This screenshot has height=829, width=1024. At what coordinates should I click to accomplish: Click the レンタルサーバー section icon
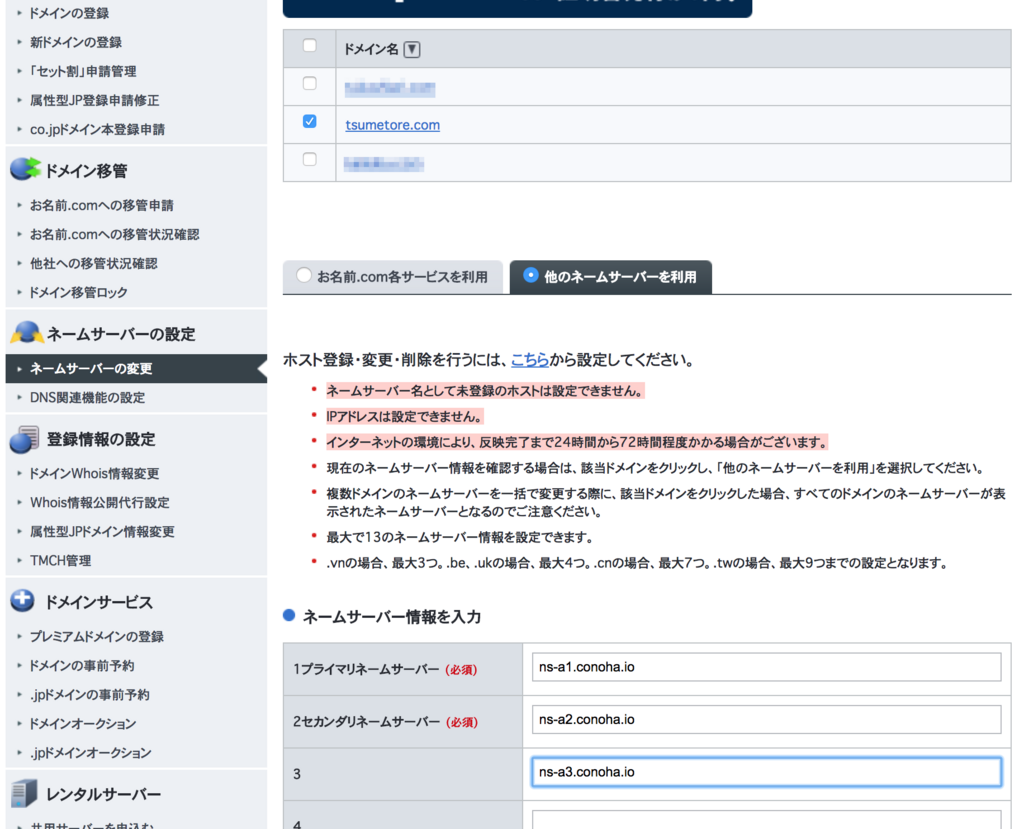pyautogui.click(x=22, y=793)
